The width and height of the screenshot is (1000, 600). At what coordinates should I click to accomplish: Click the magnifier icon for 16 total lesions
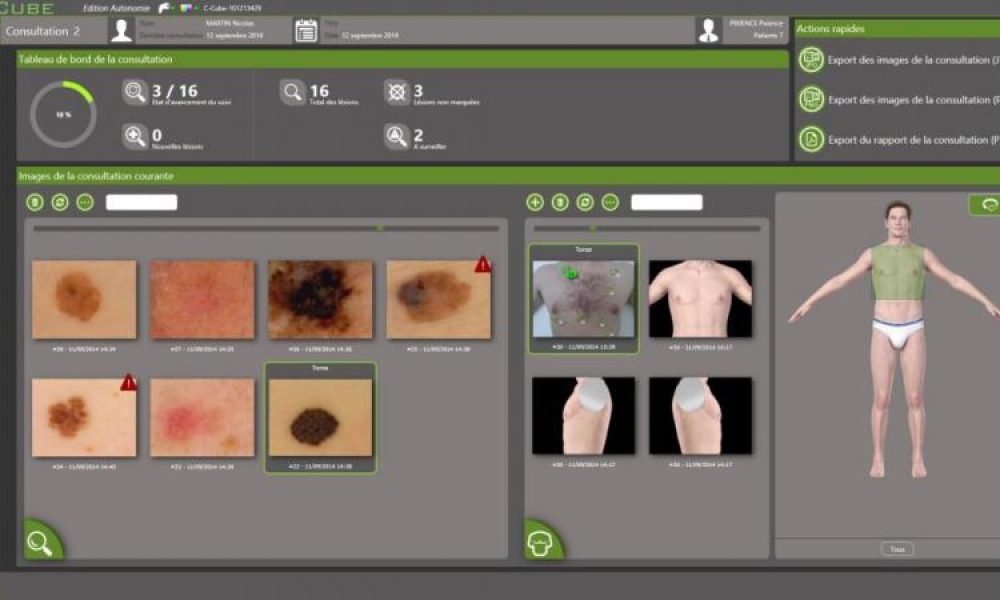pos(292,92)
